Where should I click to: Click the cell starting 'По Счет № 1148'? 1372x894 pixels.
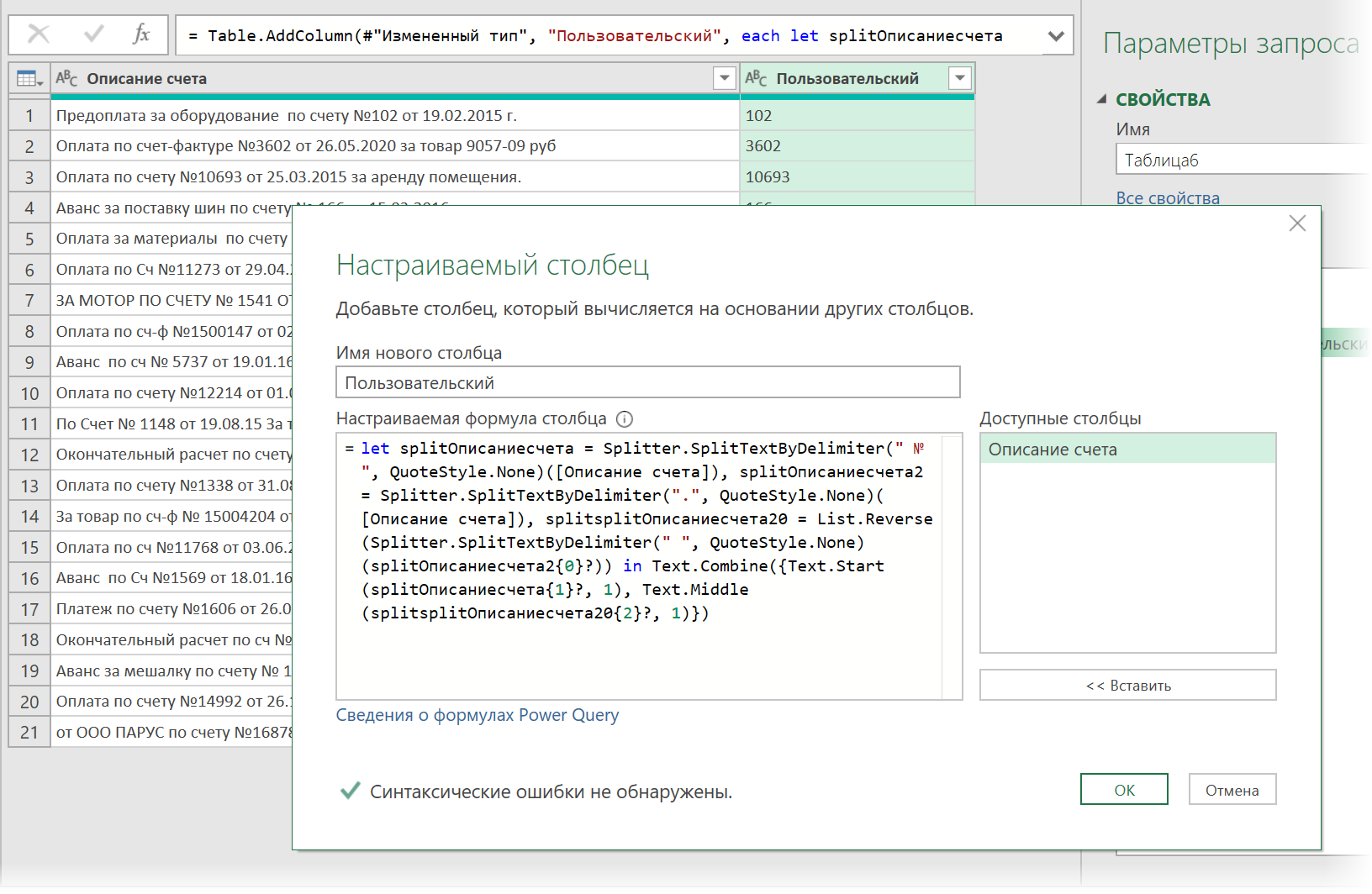(x=172, y=424)
